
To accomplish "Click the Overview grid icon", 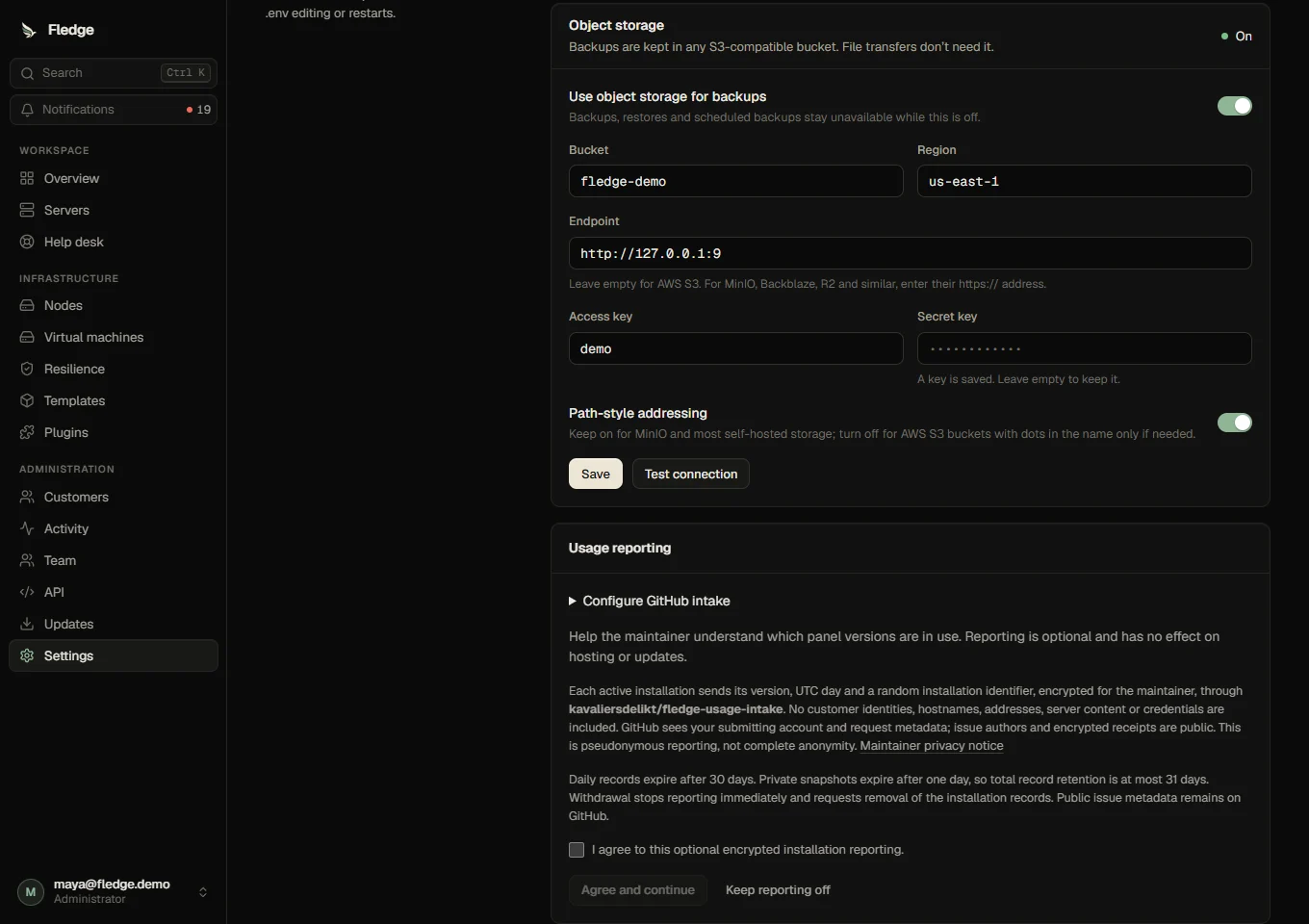I will tap(27, 178).
